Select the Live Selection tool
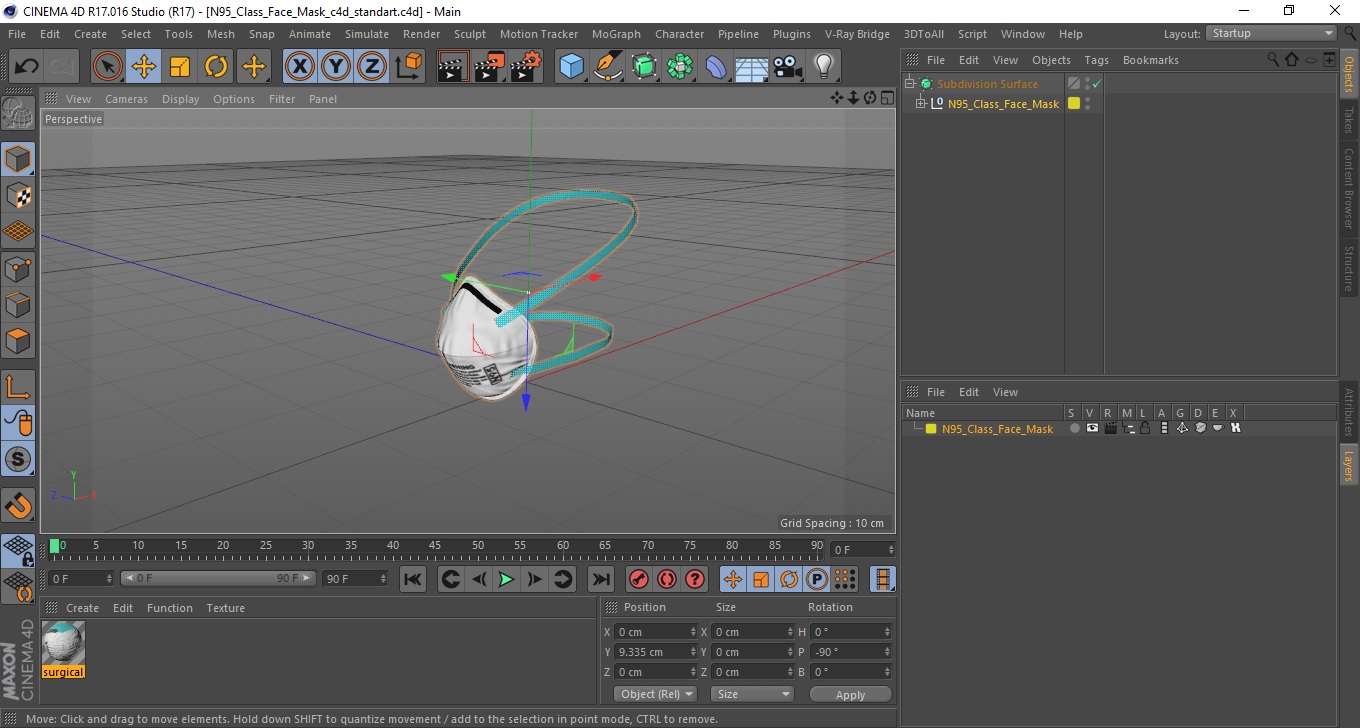The image size is (1360, 728). pos(108,67)
